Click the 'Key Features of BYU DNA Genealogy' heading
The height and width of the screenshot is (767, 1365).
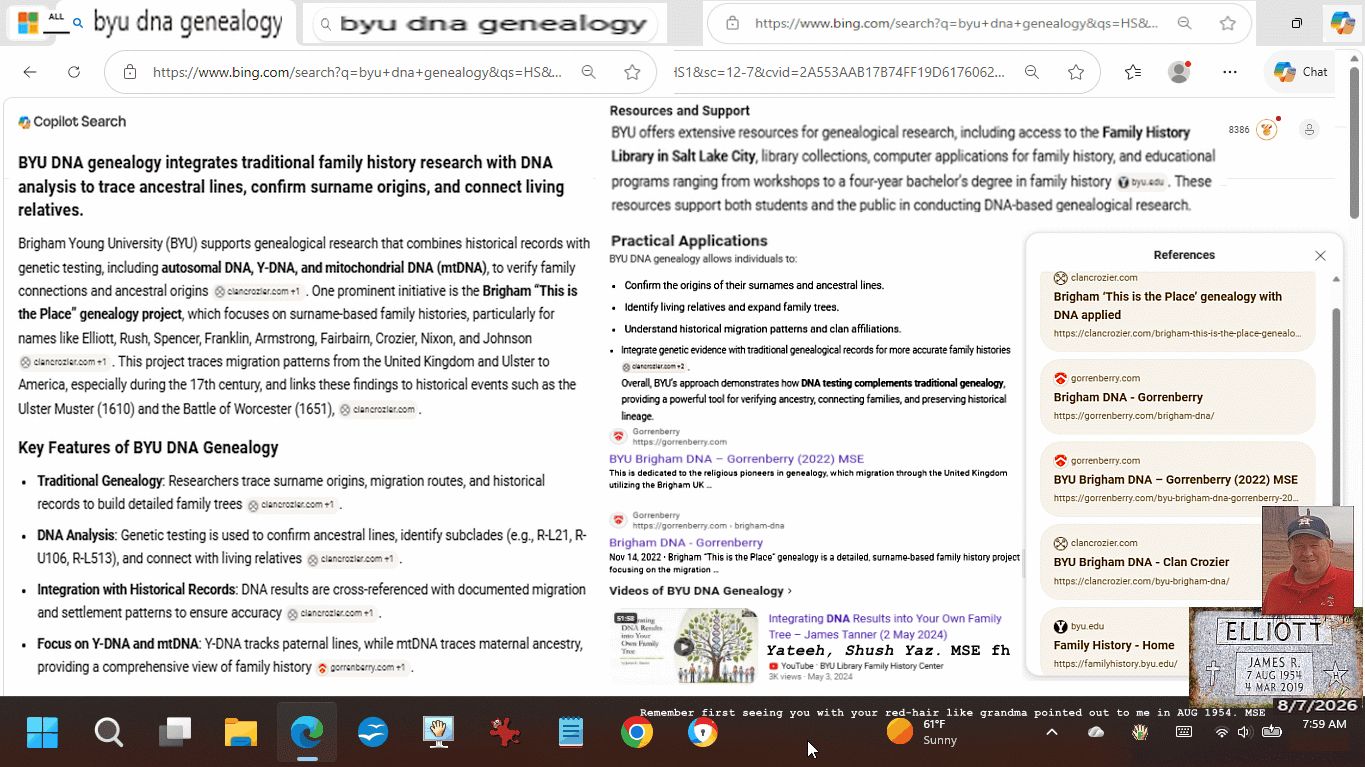pyautogui.click(x=148, y=448)
